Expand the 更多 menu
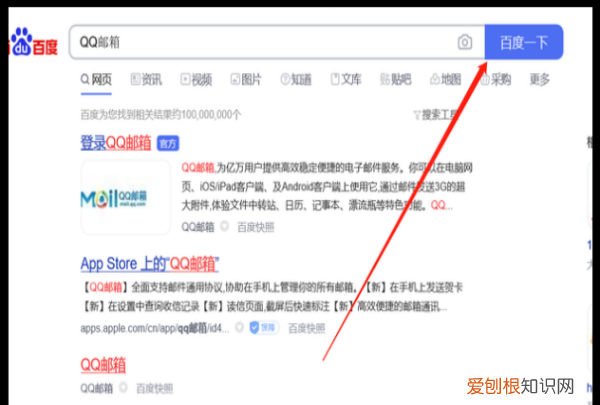The height and width of the screenshot is (405, 600). pyautogui.click(x=540, y=80)
